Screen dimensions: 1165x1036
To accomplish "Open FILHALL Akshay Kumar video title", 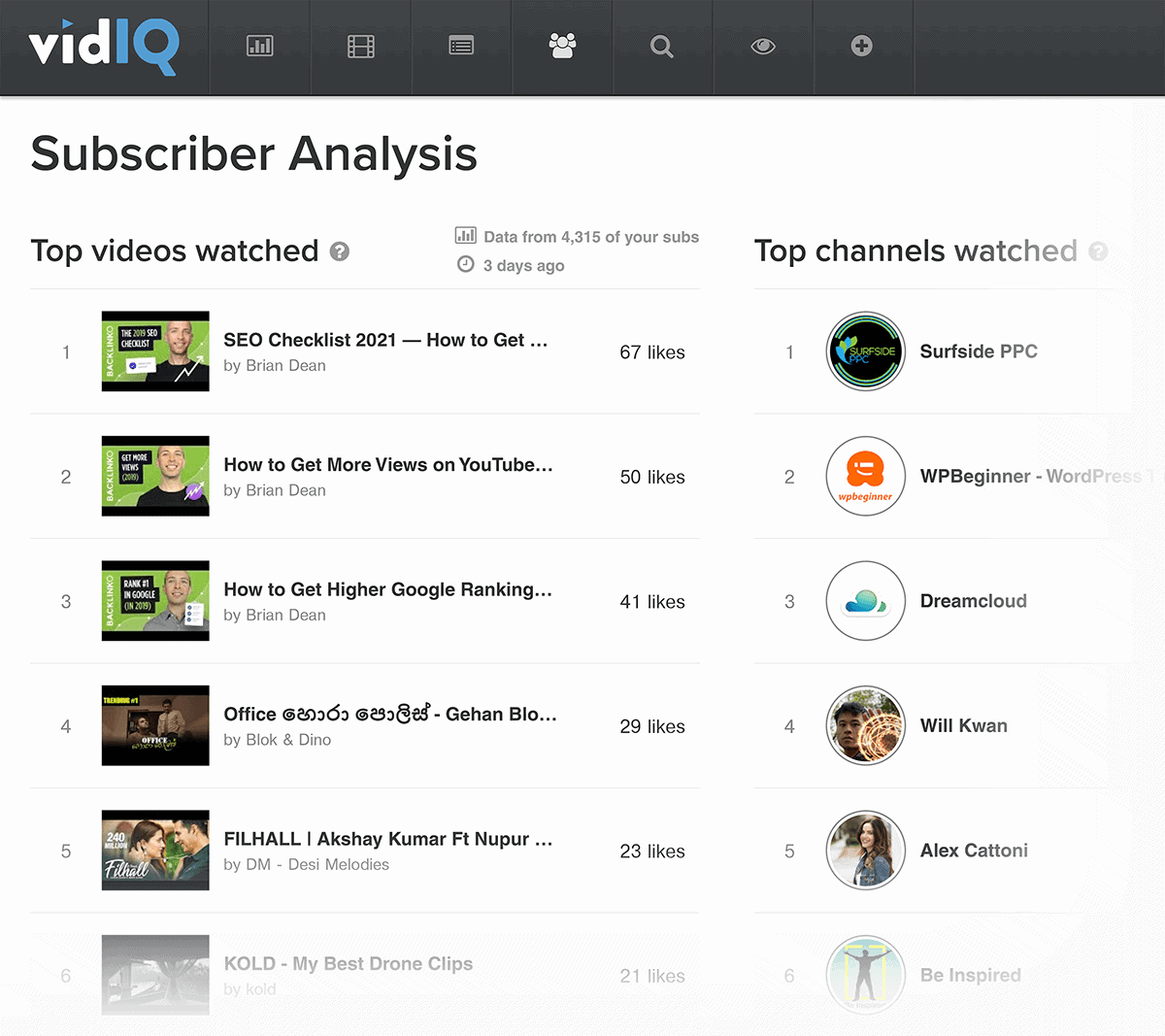I will (x=388, y=839).
